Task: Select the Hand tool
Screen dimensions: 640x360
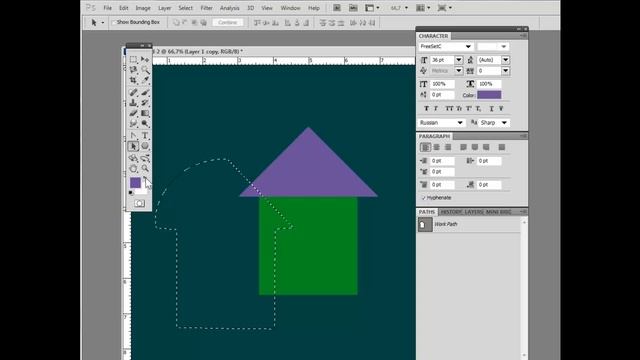Action: [133, 169]
